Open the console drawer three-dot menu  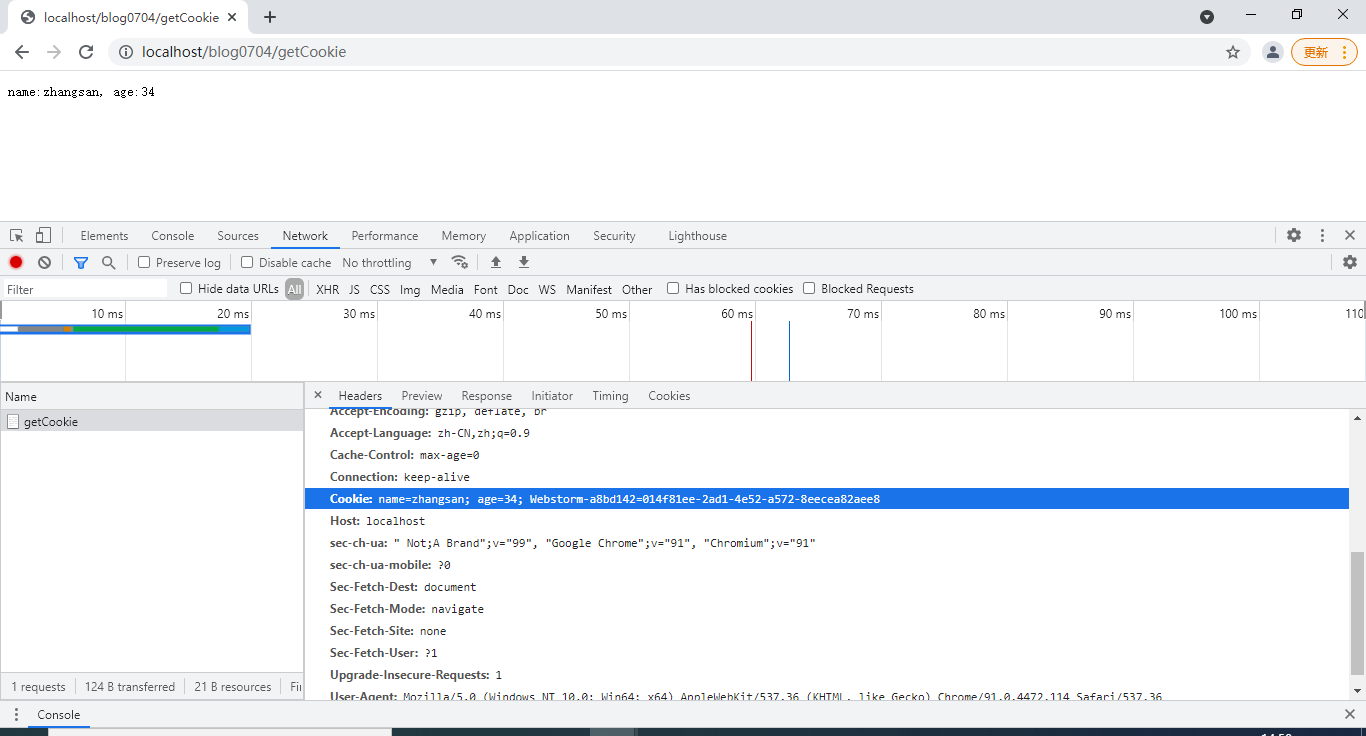(16, 714)
